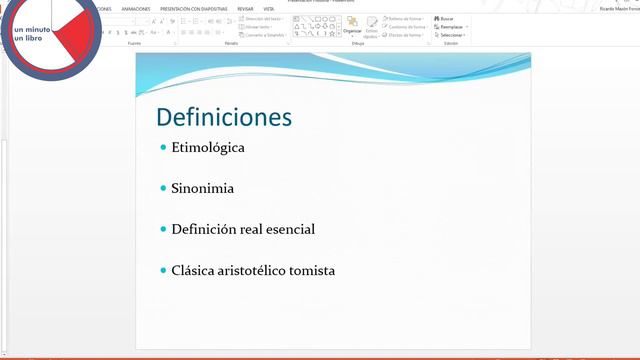Viewport: 640px width, 360px height.
Task: Apply numbered list formatting
Action: point(195,22)
